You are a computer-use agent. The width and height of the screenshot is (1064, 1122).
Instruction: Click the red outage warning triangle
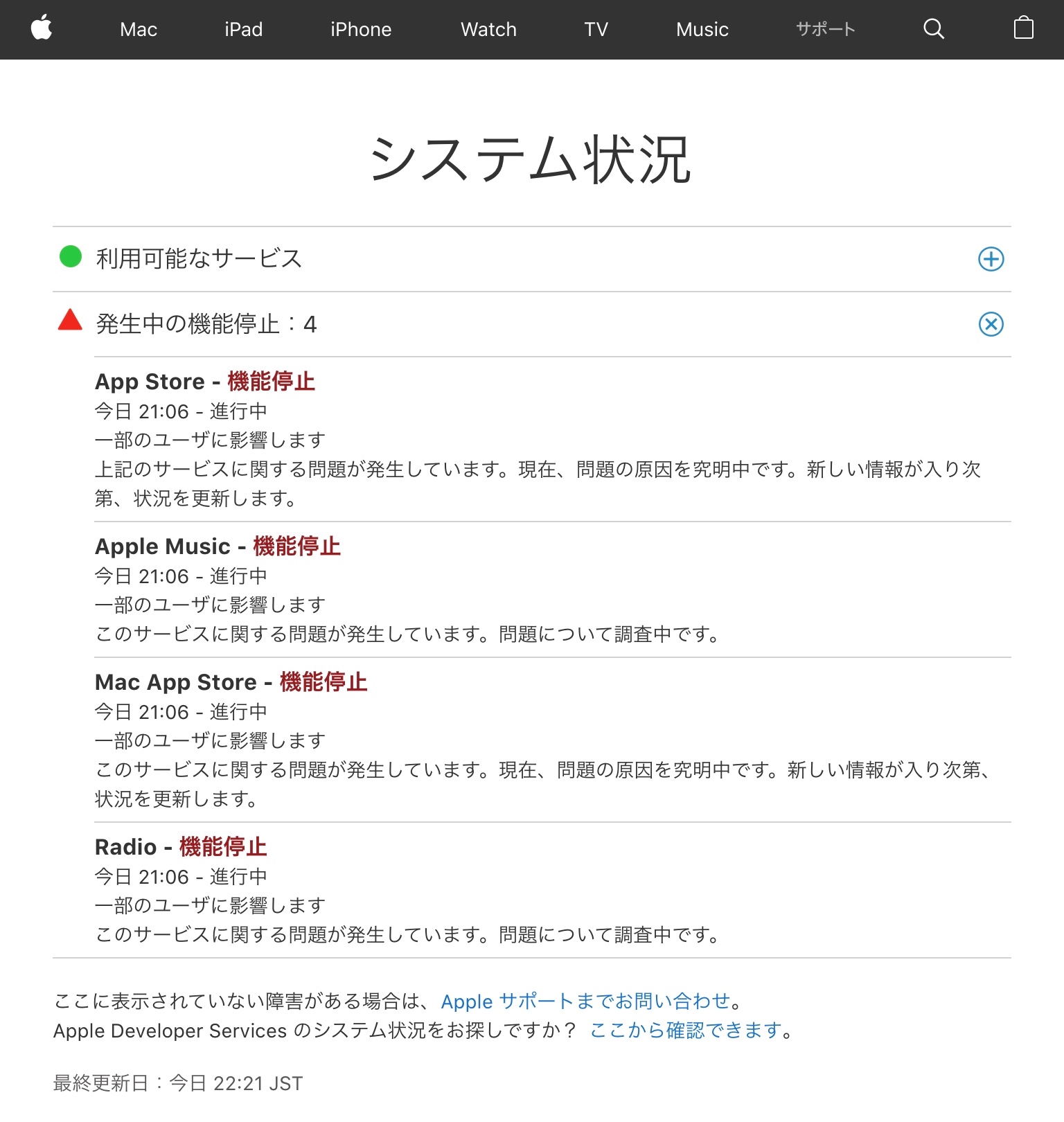(x=70, y=320)
